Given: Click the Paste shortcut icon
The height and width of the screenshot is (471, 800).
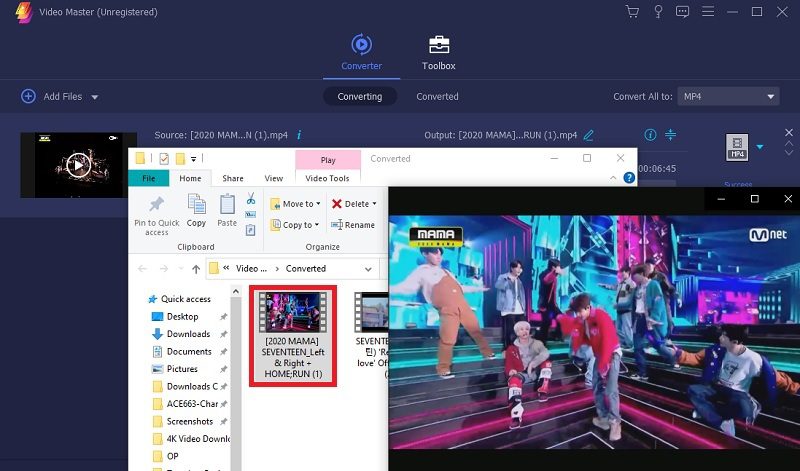Looking at the screenshot, I should [x=251, y=231].
